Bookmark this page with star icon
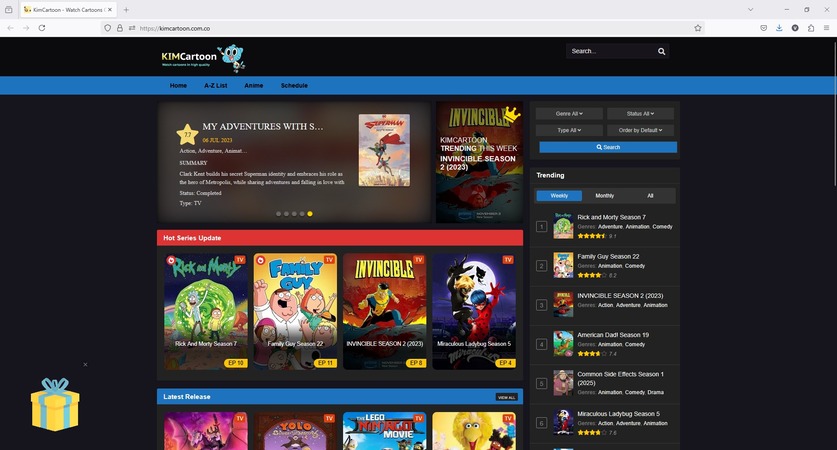This screenshot has width=837, height=450. tap(698, 28)
